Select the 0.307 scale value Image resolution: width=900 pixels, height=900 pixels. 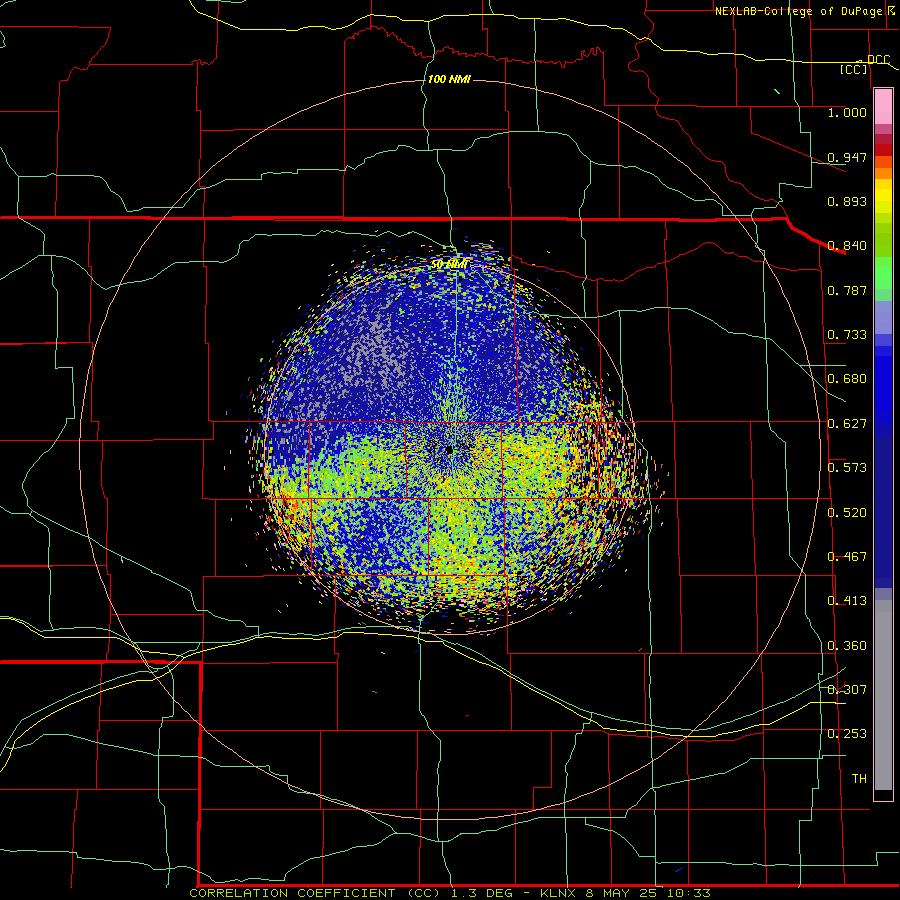tap(847, 690)
